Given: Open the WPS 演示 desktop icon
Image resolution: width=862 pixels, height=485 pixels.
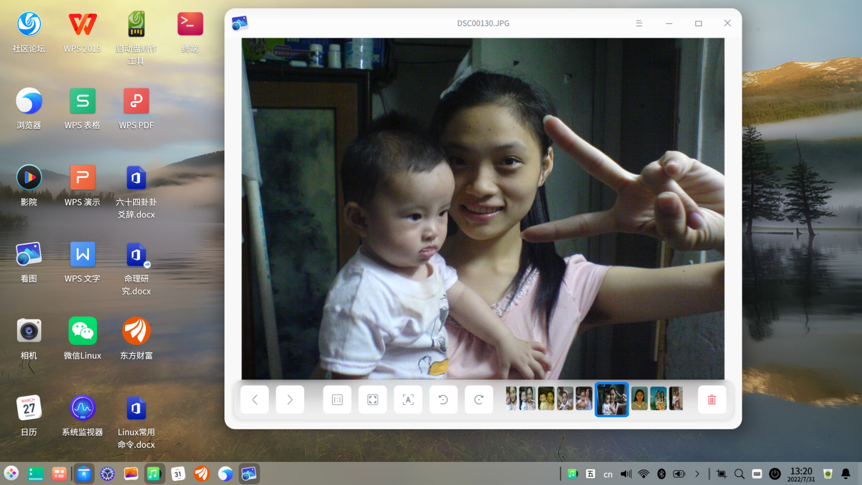Looking at the screenshot, I should pyautogui.click(x=82, y=185).
